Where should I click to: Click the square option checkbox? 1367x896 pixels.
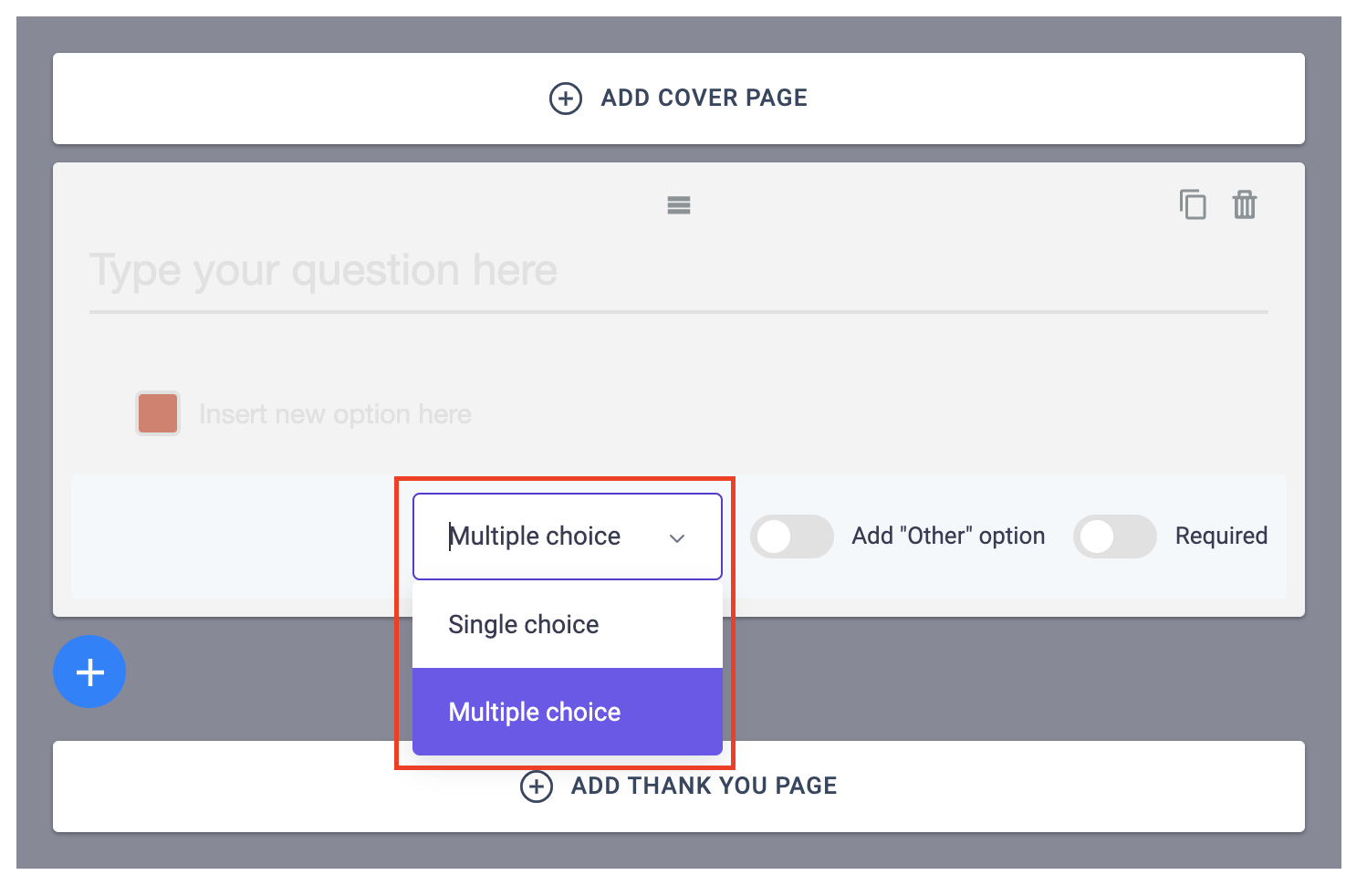tap(158, 413)
